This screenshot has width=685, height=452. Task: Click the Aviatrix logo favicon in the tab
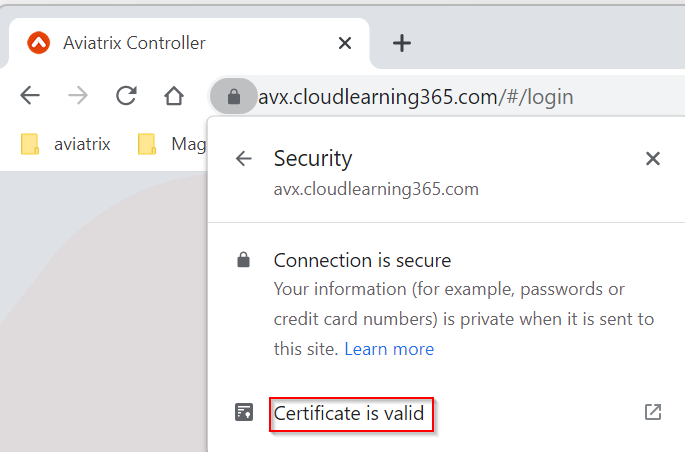(x=38, y=43)
